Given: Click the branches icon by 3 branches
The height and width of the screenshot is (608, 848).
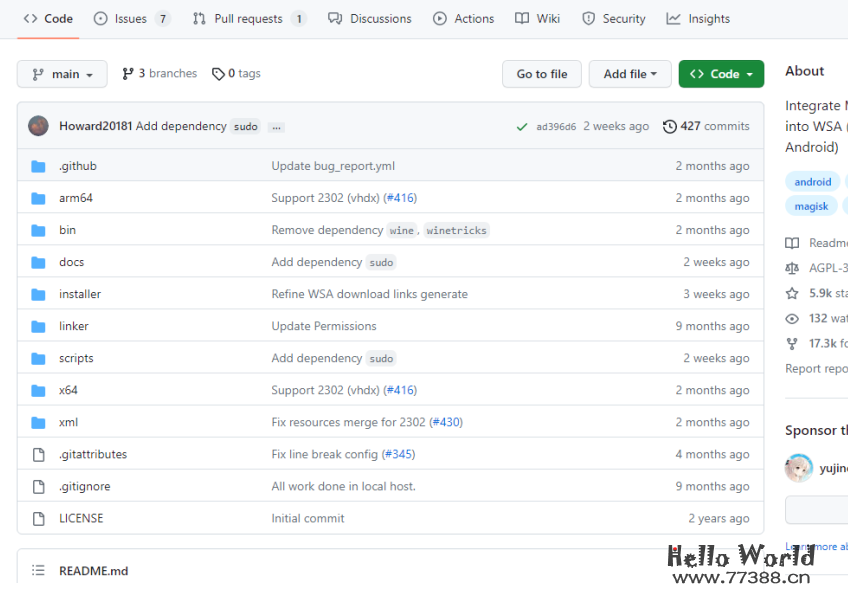Looking at the screenshot, I should click(128, 74).
